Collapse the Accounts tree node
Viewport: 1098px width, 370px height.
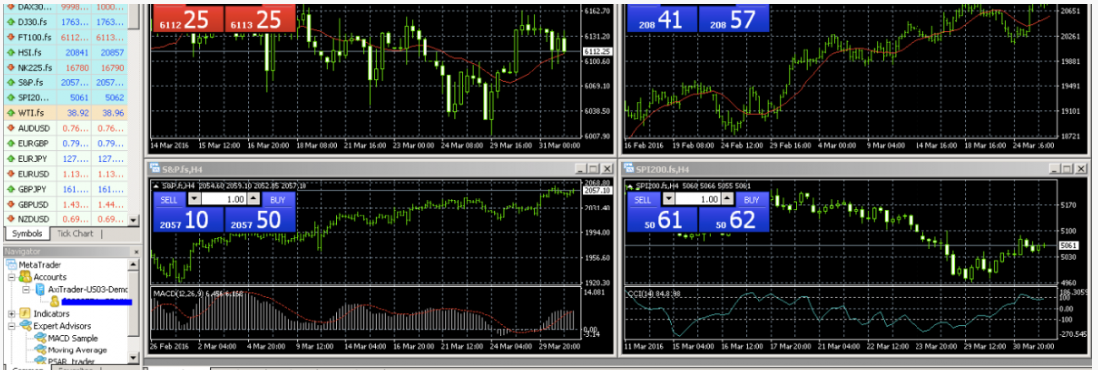pos(12,277)
